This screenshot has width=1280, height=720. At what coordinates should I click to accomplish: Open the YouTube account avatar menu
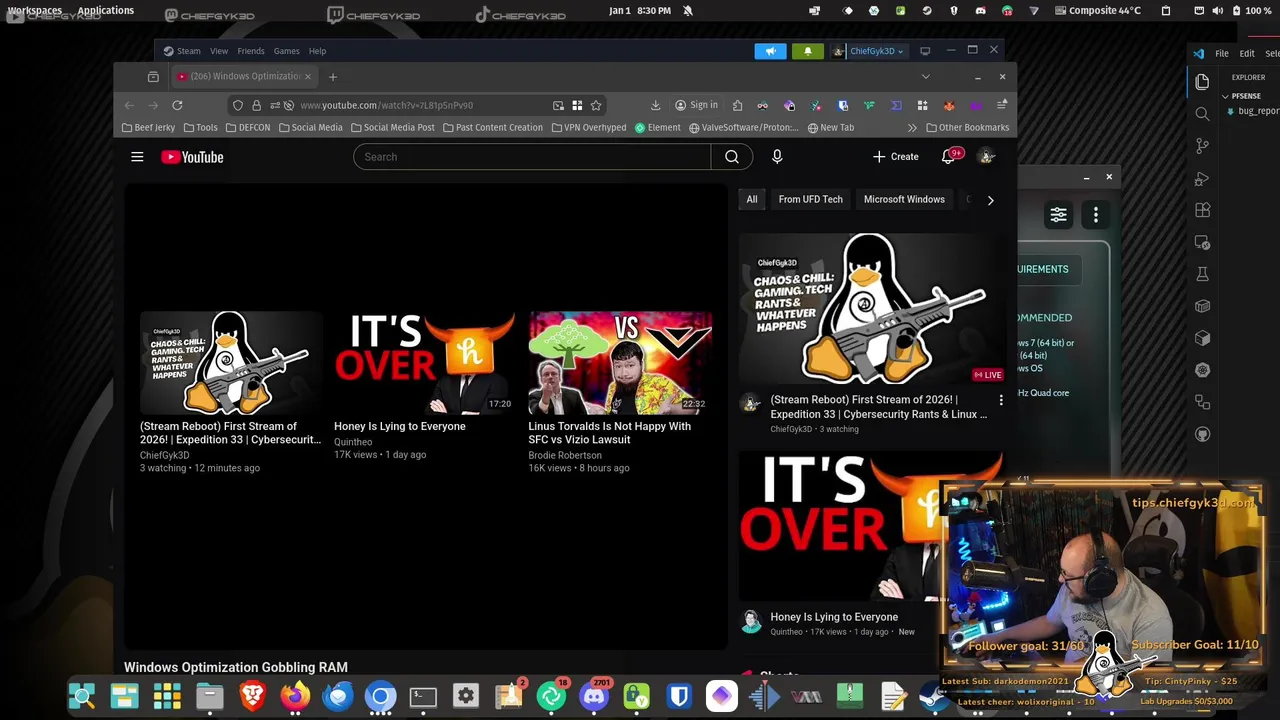tap(986, 157)
